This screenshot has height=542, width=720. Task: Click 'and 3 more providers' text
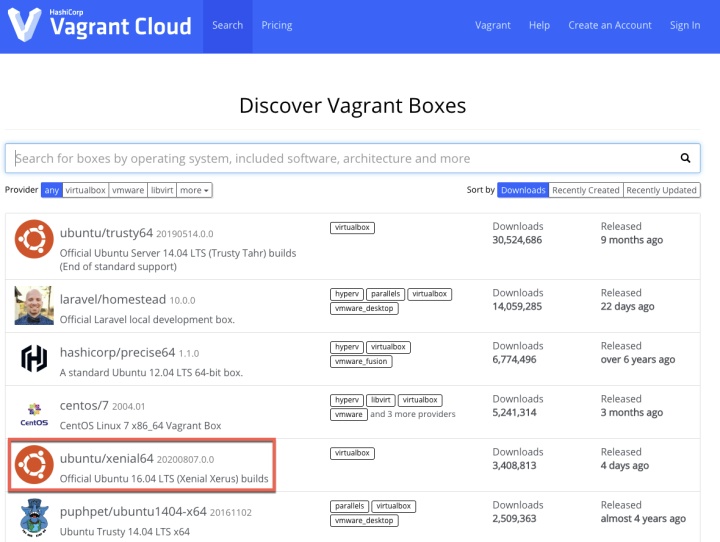tap(413, 414)
